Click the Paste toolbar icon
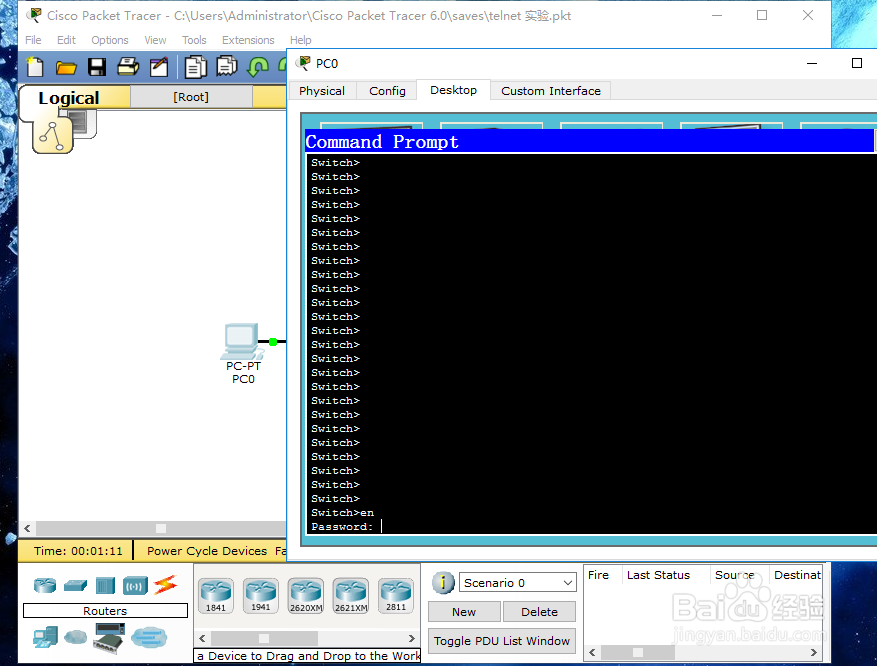 pyautogui.click(x=227, y=67)
